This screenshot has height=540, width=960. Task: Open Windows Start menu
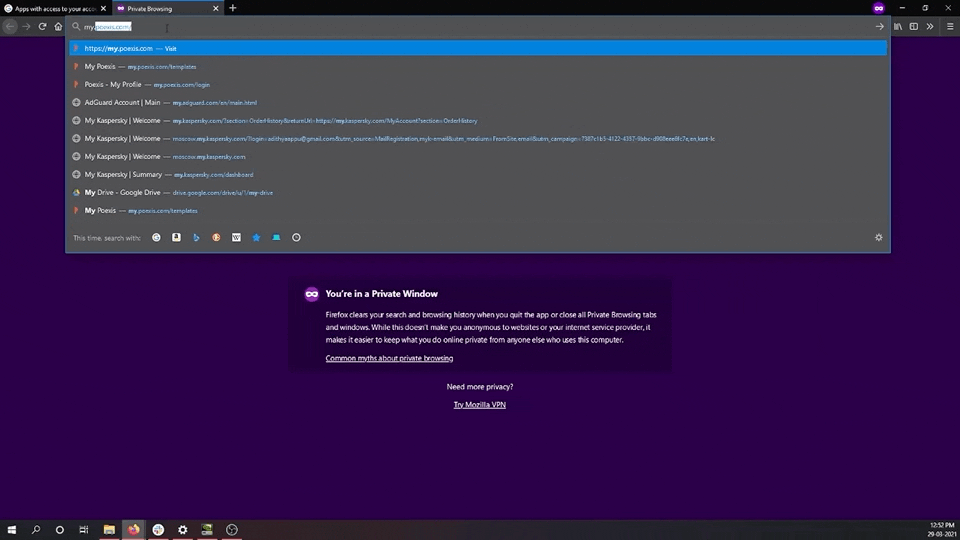(x=12, y=530)
